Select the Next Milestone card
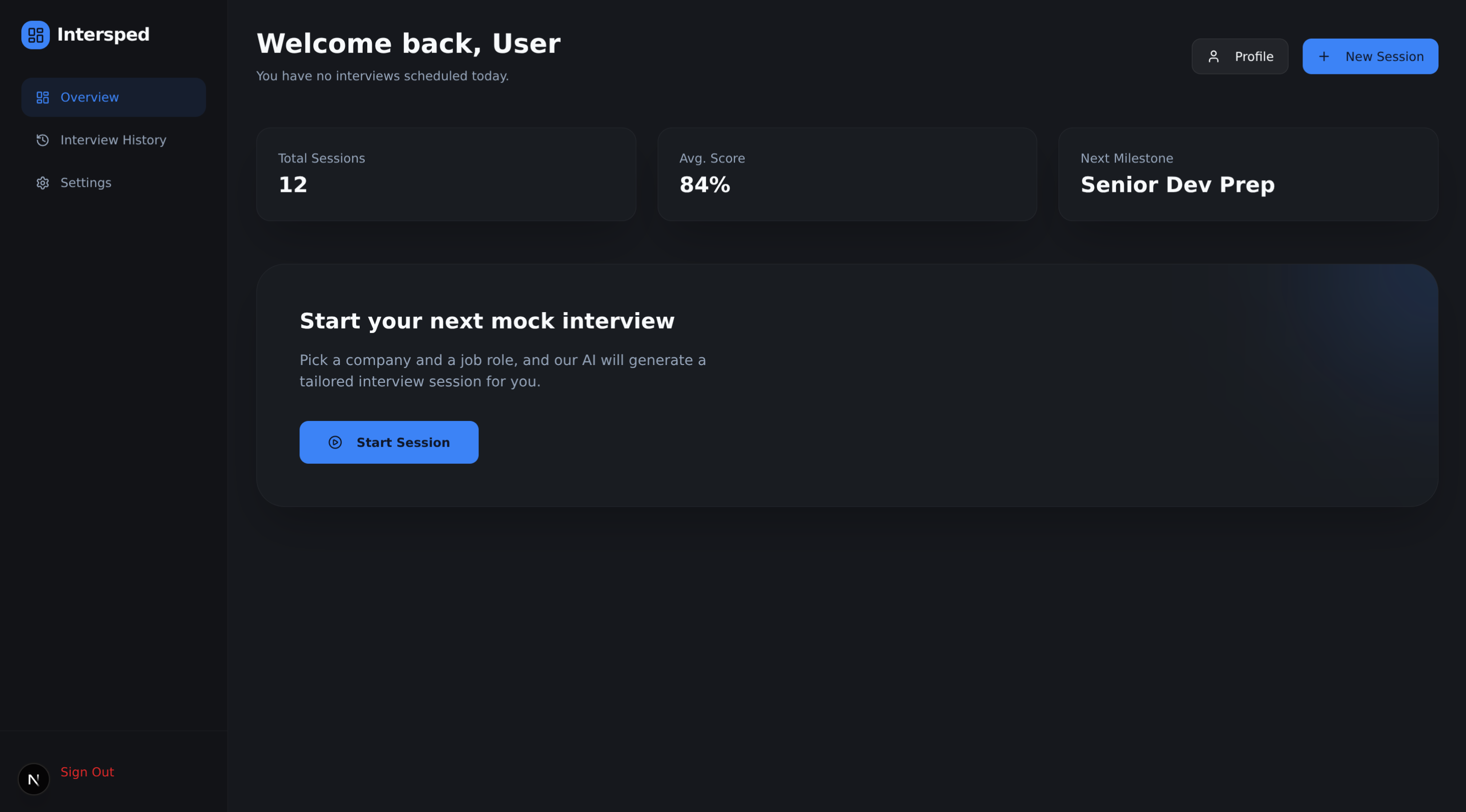Image resolution: width=1466 pixels, height=812 pixels. click(x=1247, y=174)
